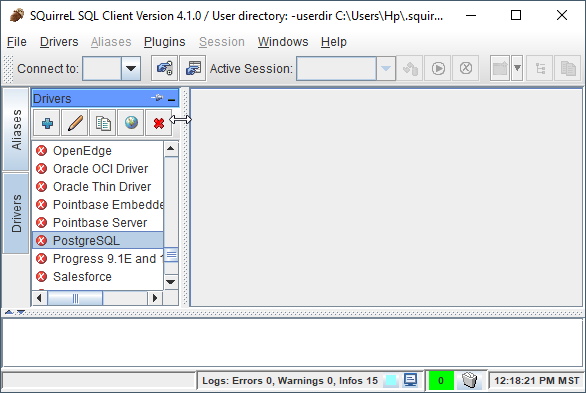Open the File menu
Viewport: 586px width, 393px height.
coord(17,42)
